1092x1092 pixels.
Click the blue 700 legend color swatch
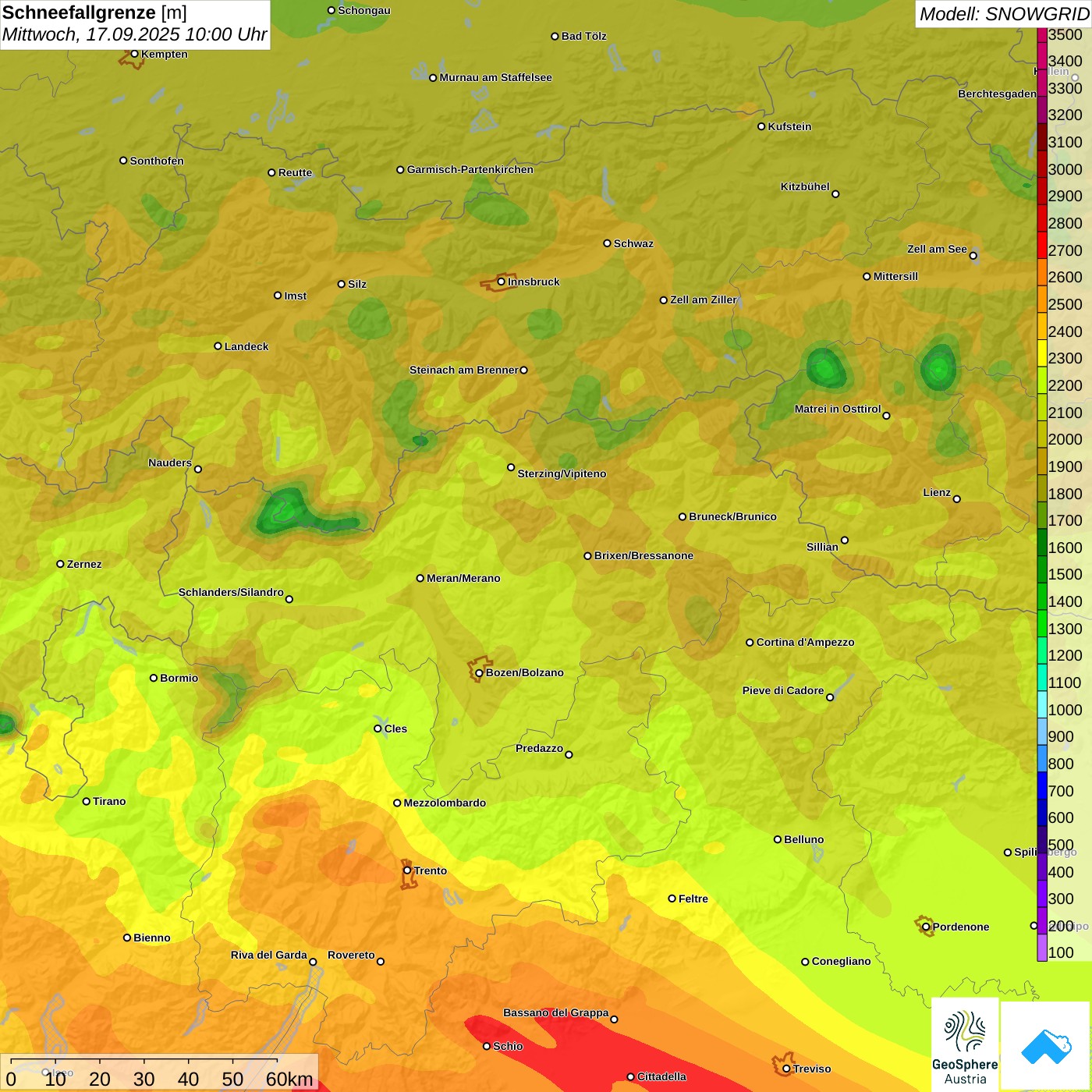(1042, 786)
